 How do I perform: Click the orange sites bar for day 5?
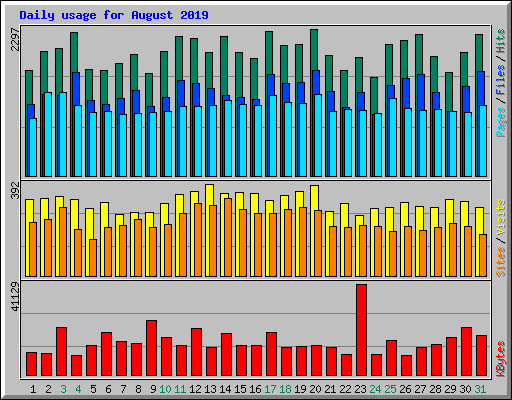pyautogui.click(x=93, y=258)
